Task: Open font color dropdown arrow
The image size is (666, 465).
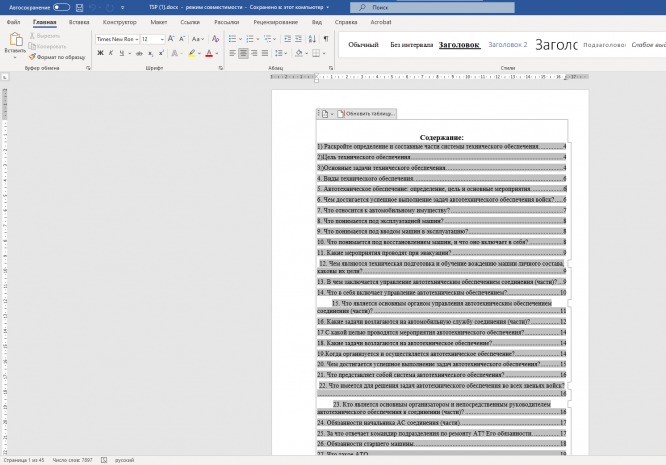Action: tap(217, 54)
